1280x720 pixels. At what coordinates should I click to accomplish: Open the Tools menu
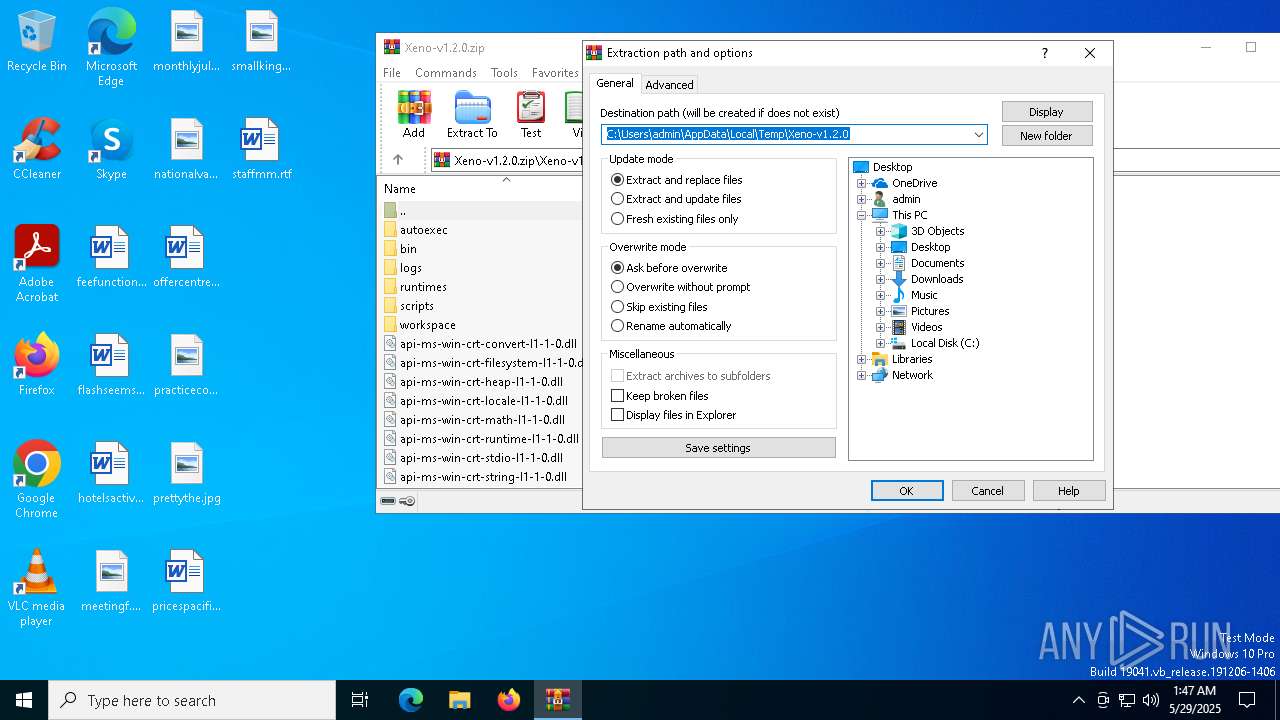(504, 73)
